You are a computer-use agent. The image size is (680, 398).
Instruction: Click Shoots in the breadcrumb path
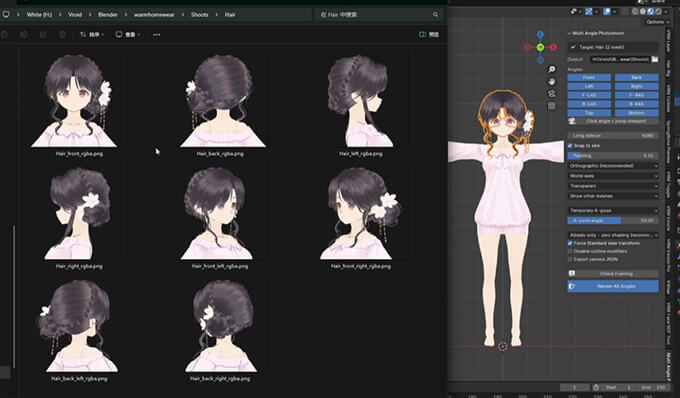[199, 15]
